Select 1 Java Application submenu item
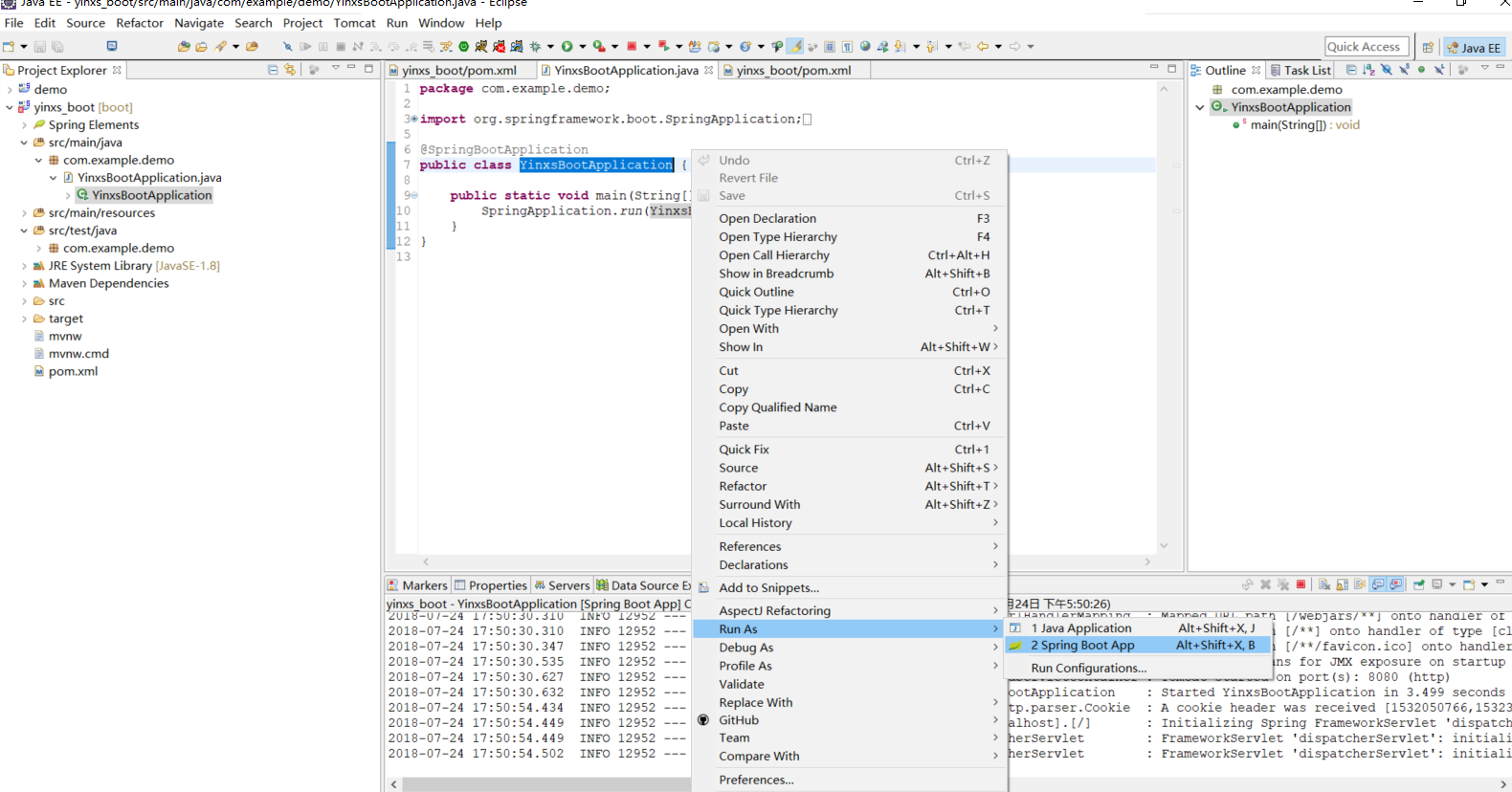Viewport: 1512px width, 792px height. 1139,628
